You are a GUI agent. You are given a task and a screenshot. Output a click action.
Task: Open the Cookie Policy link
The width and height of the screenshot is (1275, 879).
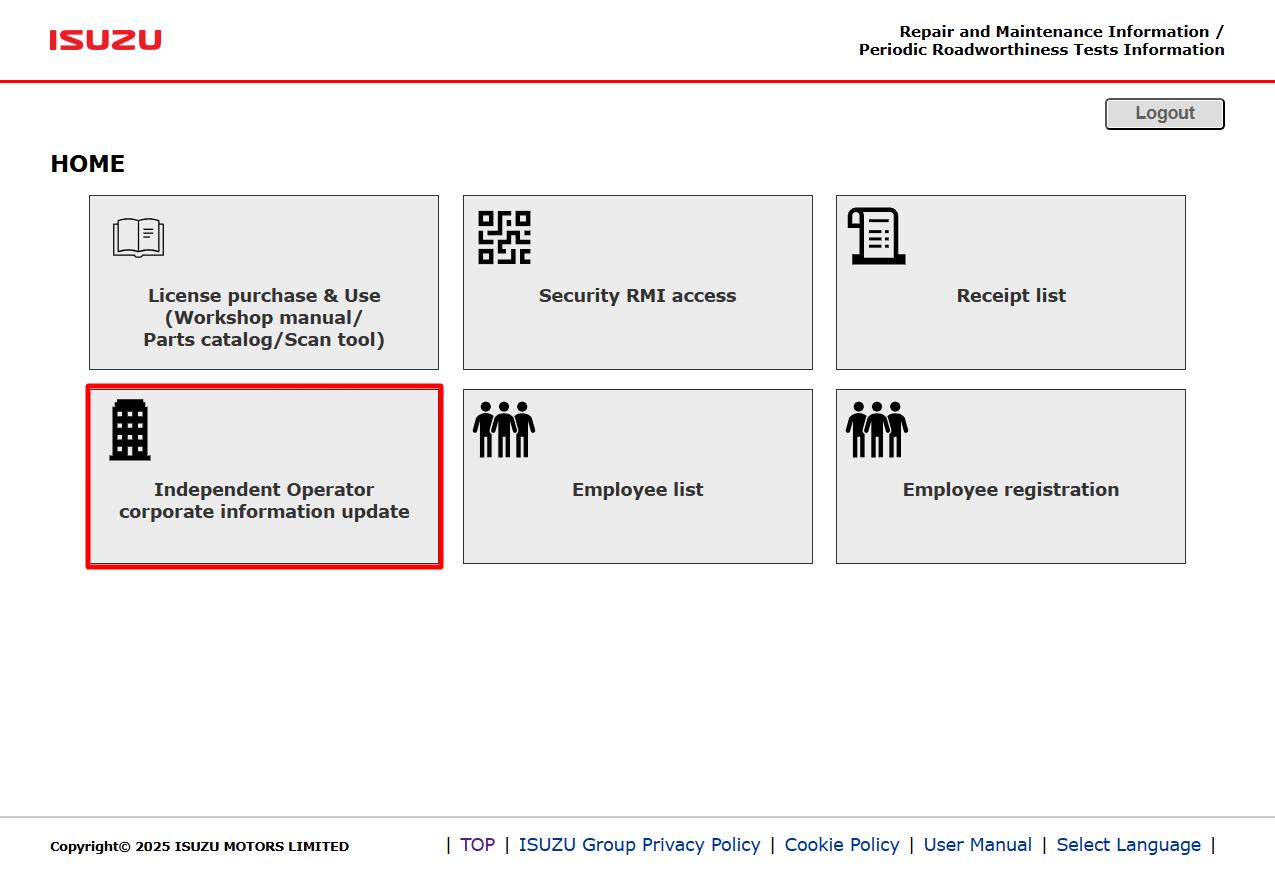[842, 845]
